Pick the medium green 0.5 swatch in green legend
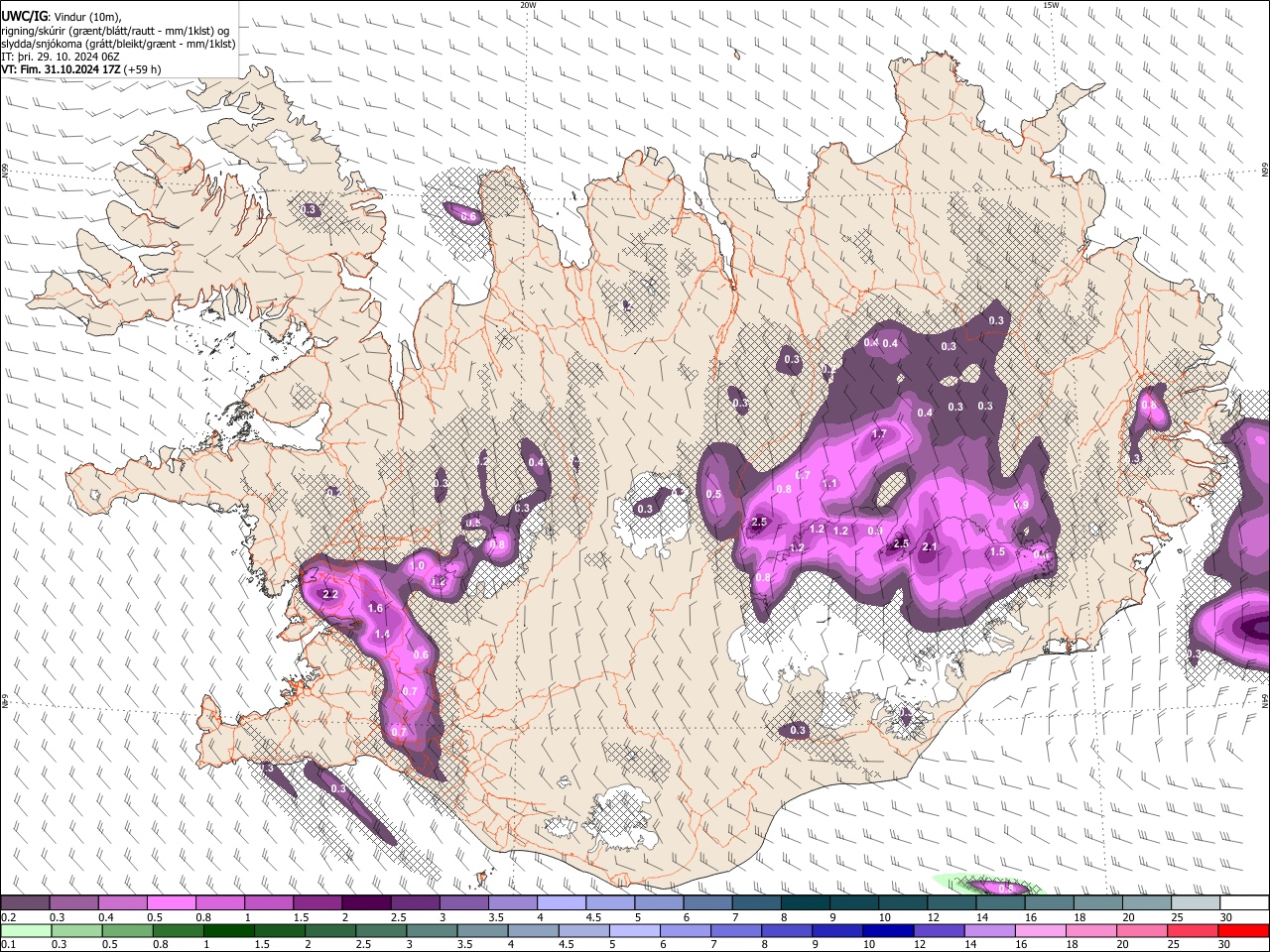This screenshot has height=952, width=1270. pyautogui.click(x=127, y=930)
